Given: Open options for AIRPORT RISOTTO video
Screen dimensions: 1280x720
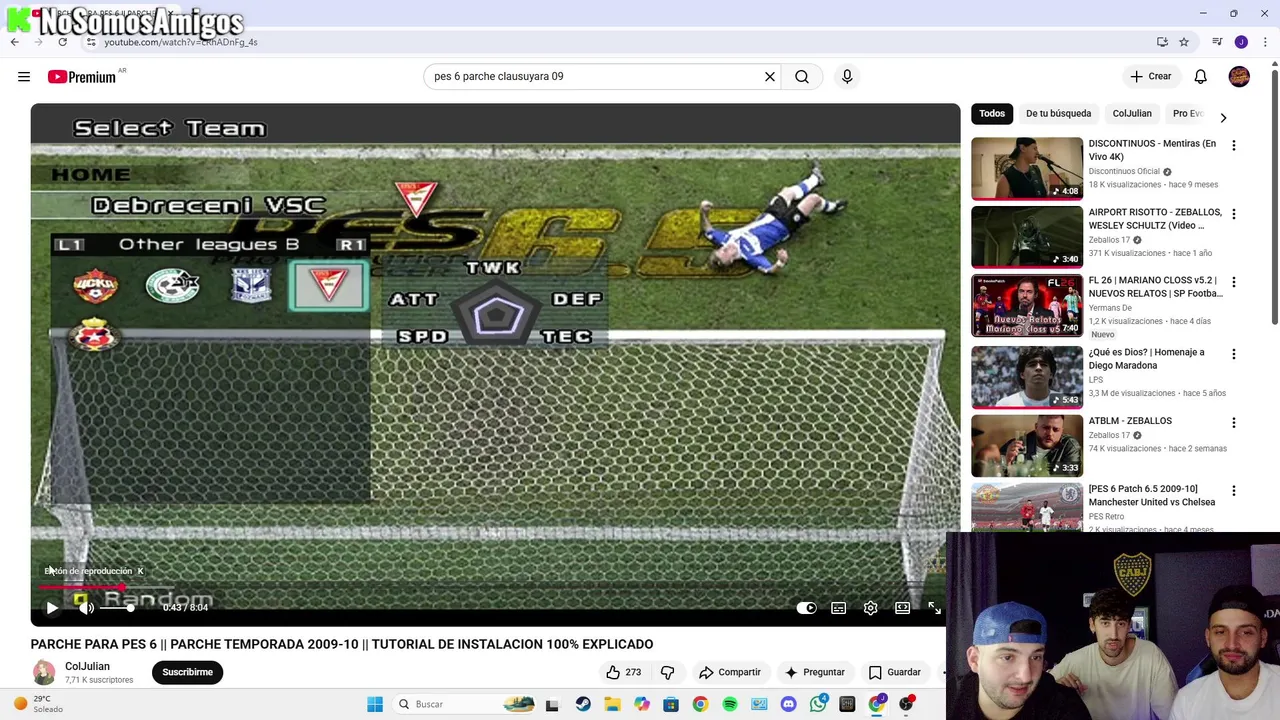Looking at the screenshot, I should (x=1233, y=214).
